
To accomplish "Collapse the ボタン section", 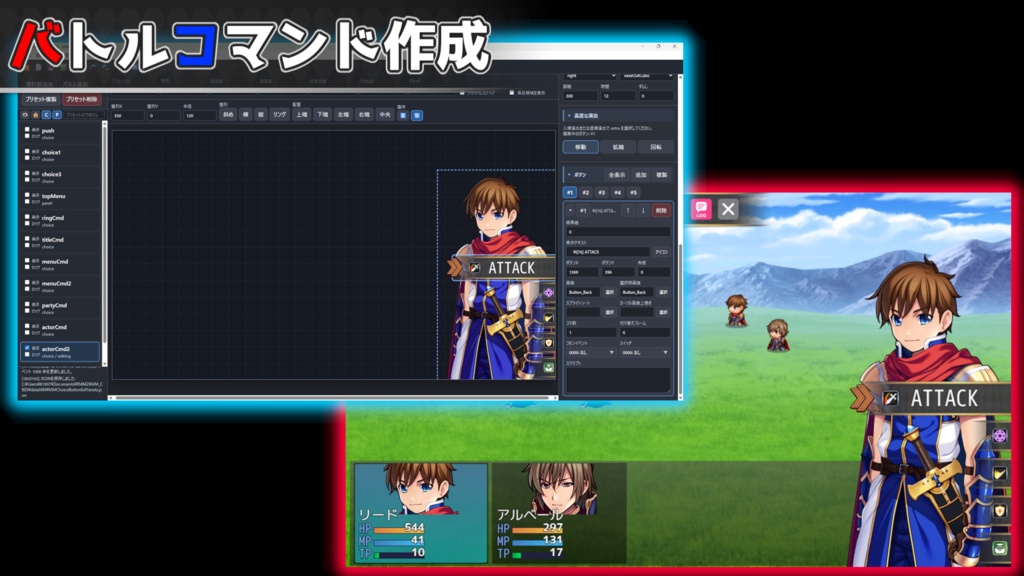I will coord(569,175).
